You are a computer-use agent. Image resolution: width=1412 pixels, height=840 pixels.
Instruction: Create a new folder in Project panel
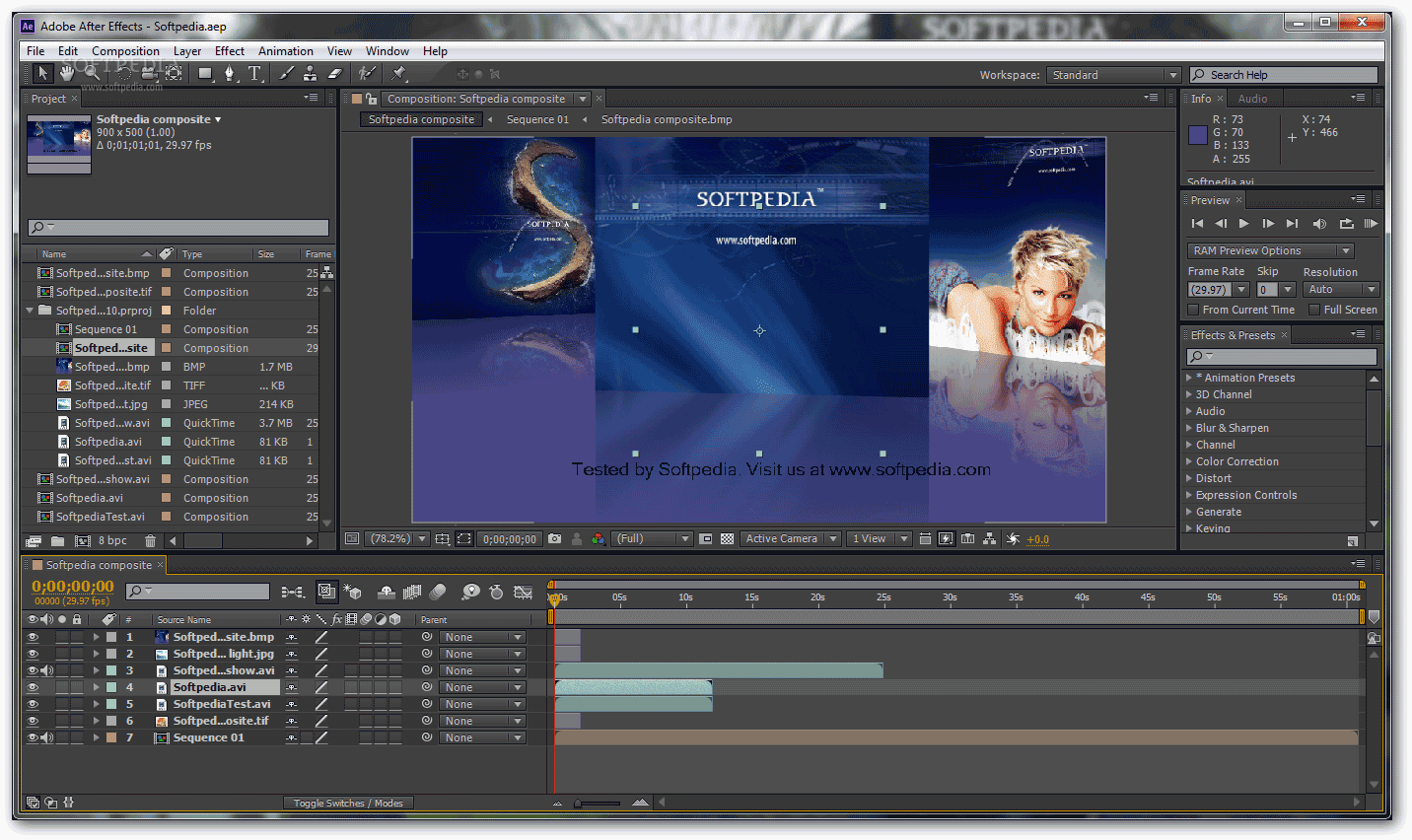click(57, 540)
